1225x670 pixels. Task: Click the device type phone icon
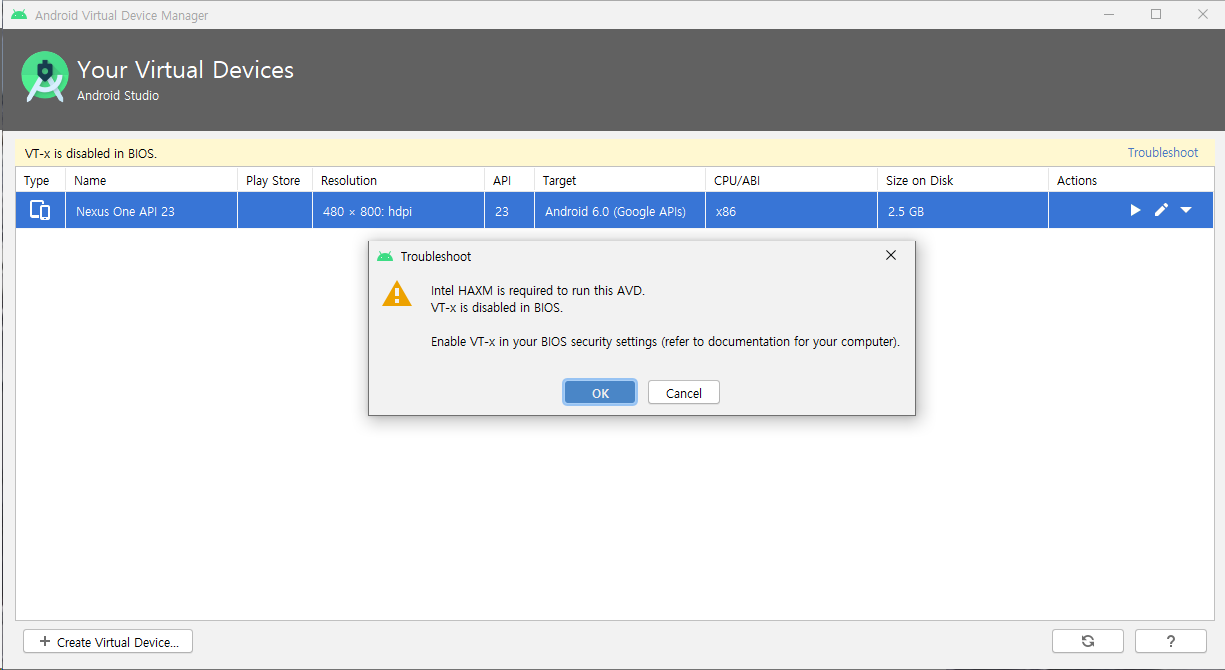pos(40,211)
